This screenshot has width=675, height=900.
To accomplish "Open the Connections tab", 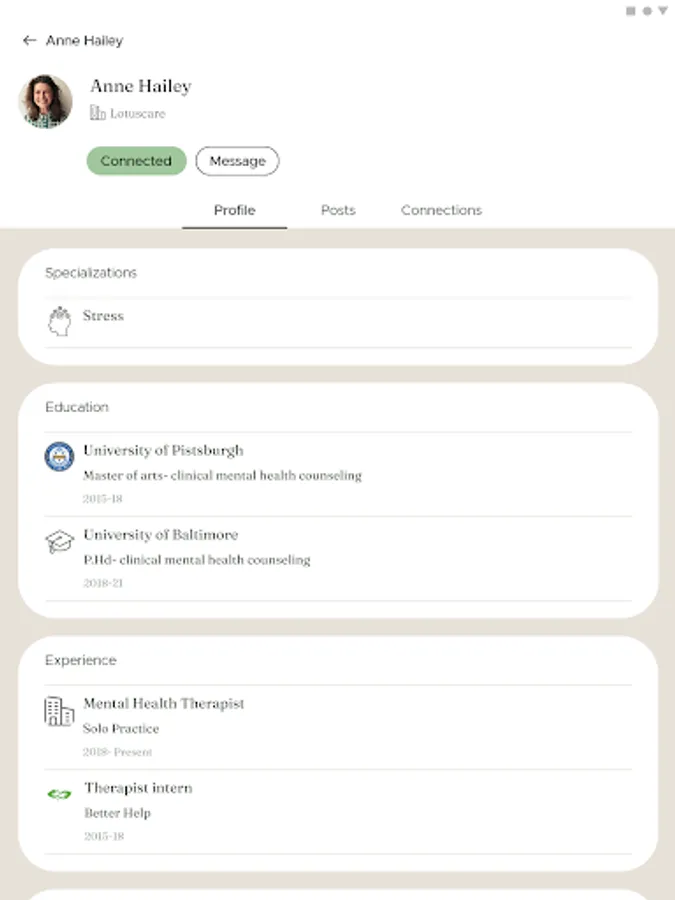I will 441,210.
